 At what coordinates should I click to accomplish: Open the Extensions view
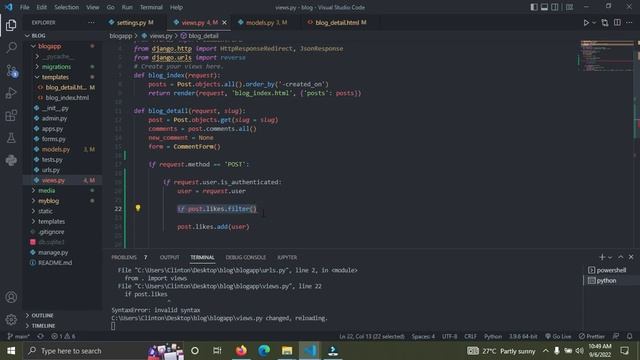coord(11,116)
